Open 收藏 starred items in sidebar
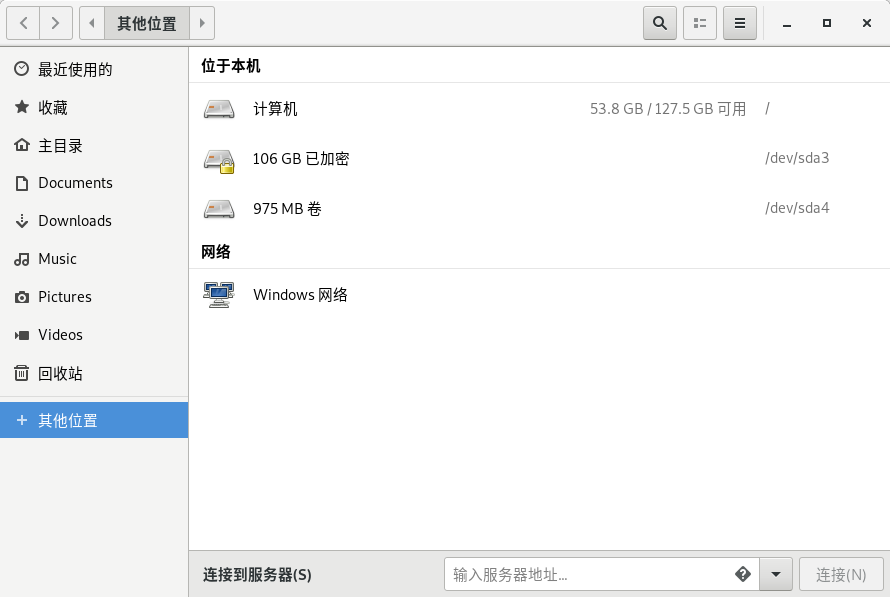890x597 pixels. (53, 107)
